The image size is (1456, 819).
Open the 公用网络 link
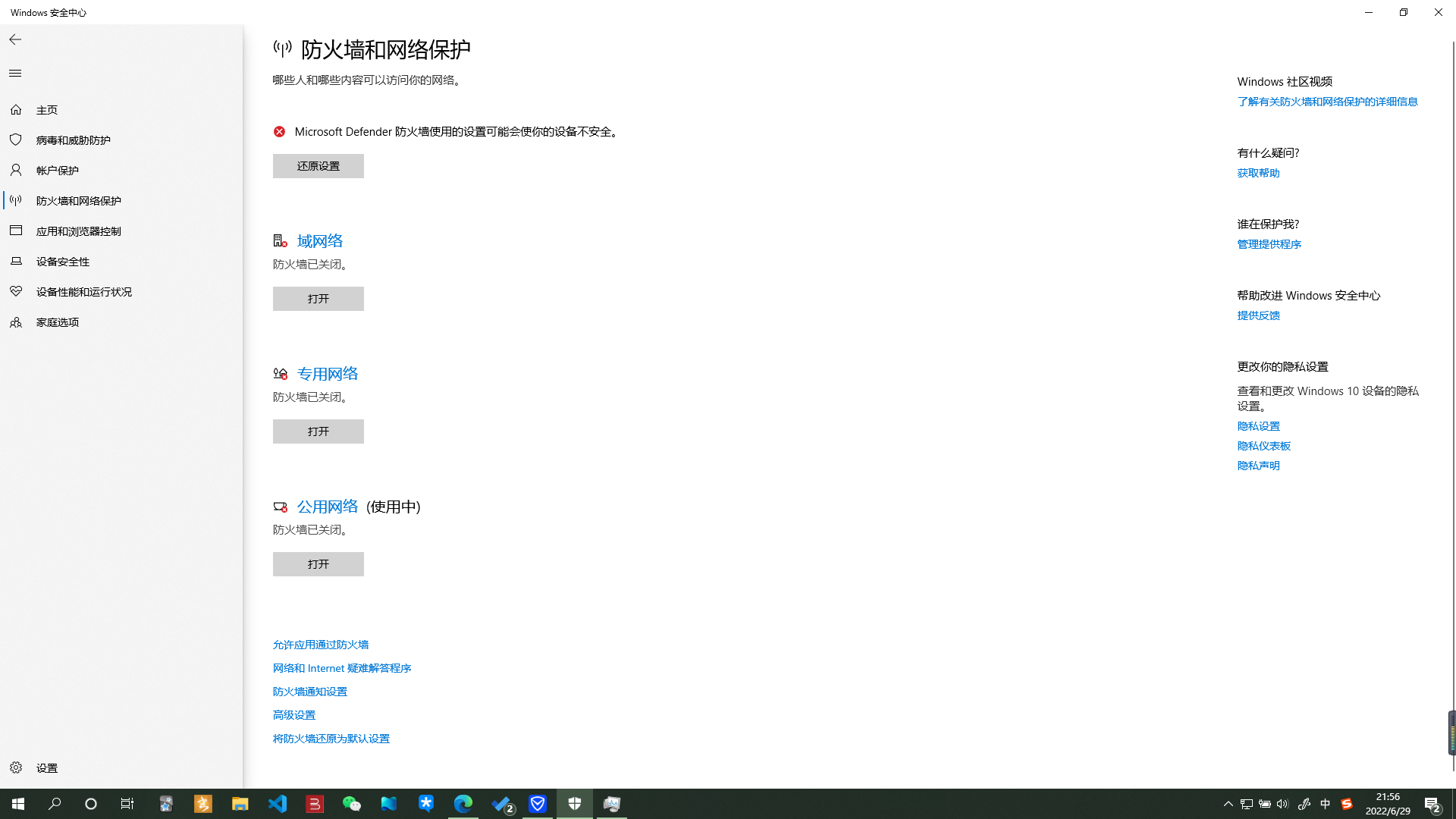coord(328,507)
